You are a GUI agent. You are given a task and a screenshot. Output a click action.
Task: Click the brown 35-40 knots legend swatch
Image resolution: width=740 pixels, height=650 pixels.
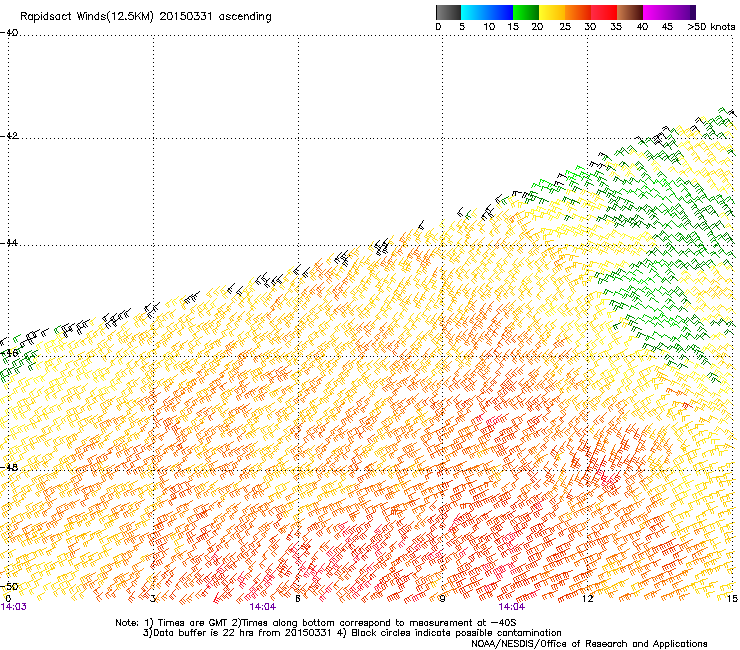point(630,12)
